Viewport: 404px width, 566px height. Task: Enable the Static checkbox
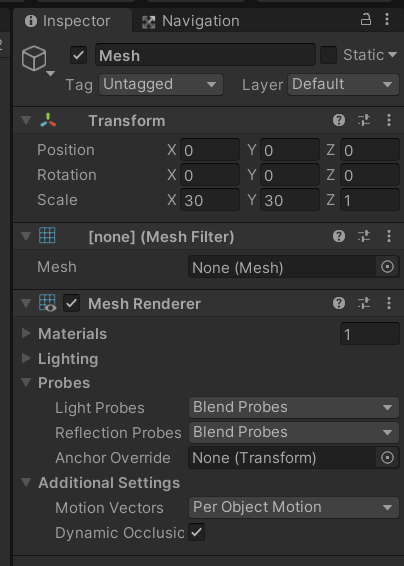point(328,55)
